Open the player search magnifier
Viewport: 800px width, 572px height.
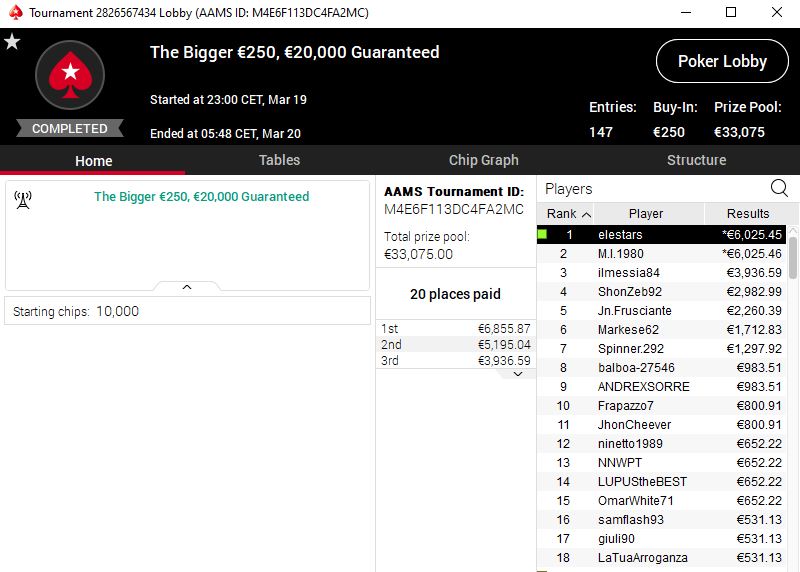pos(779,188)
